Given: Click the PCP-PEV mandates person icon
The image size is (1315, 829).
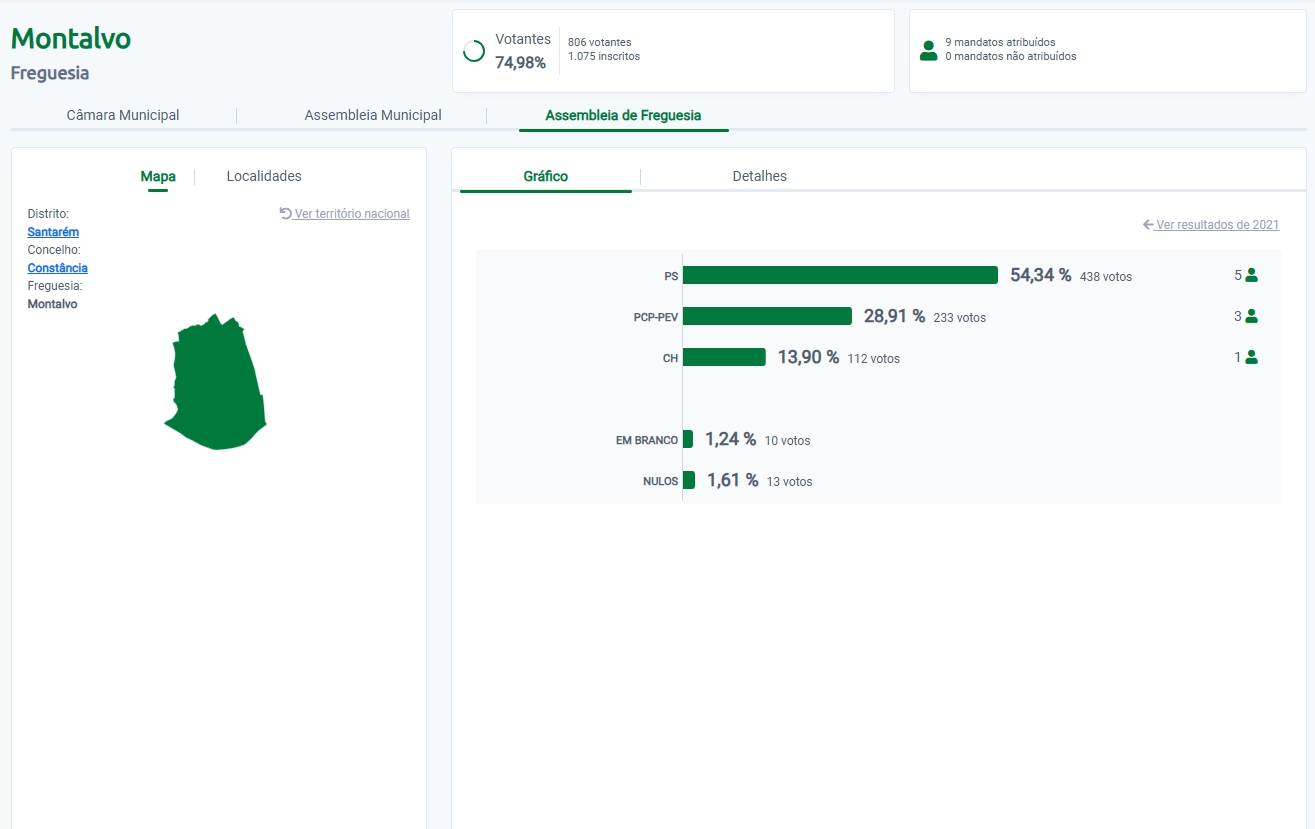Looking at the screenshot, I should click(x=1251, y=316).
